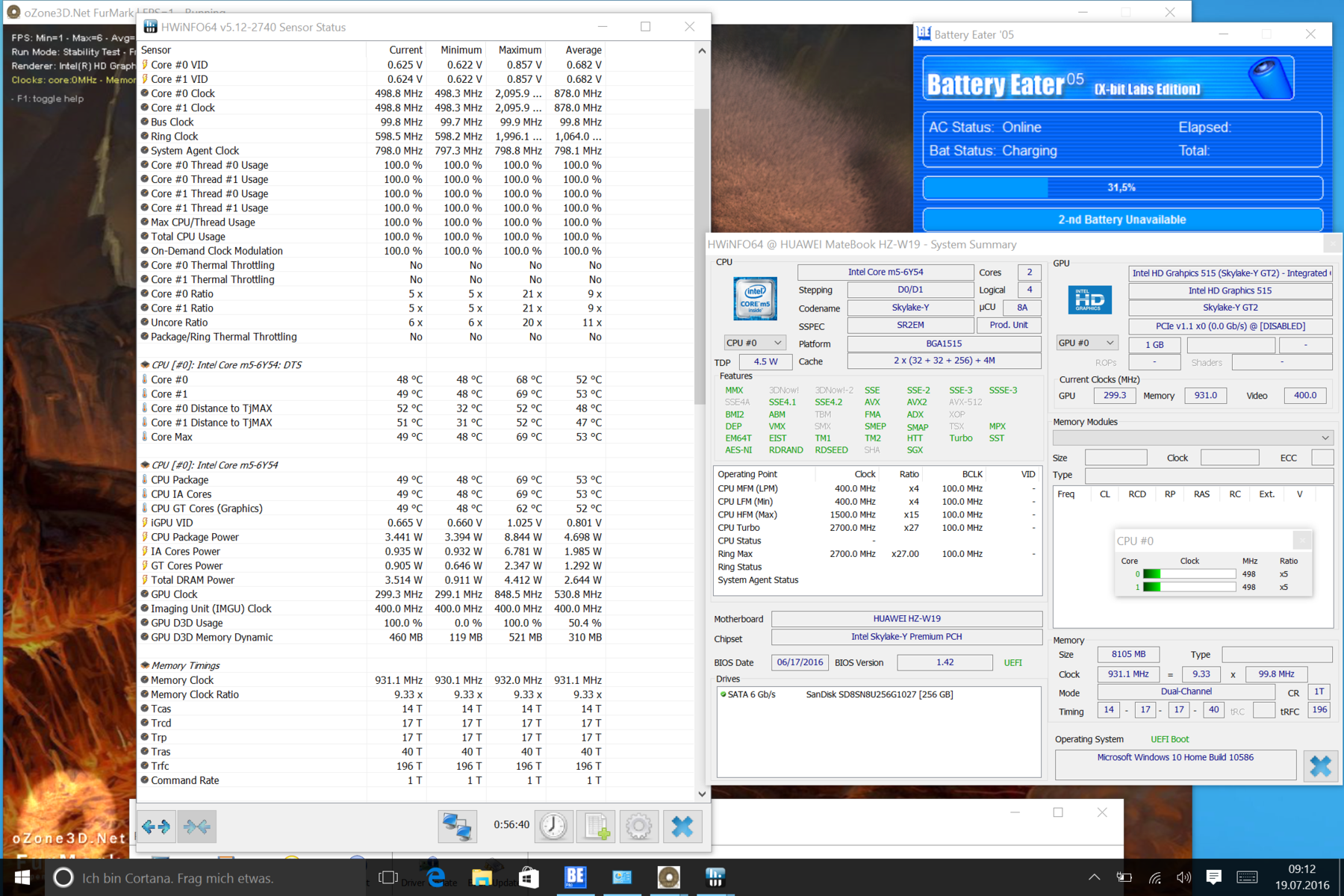Screen dimensions: 1344x896
Task: Open the Action Center notification icon
Action: (1214, 877)
